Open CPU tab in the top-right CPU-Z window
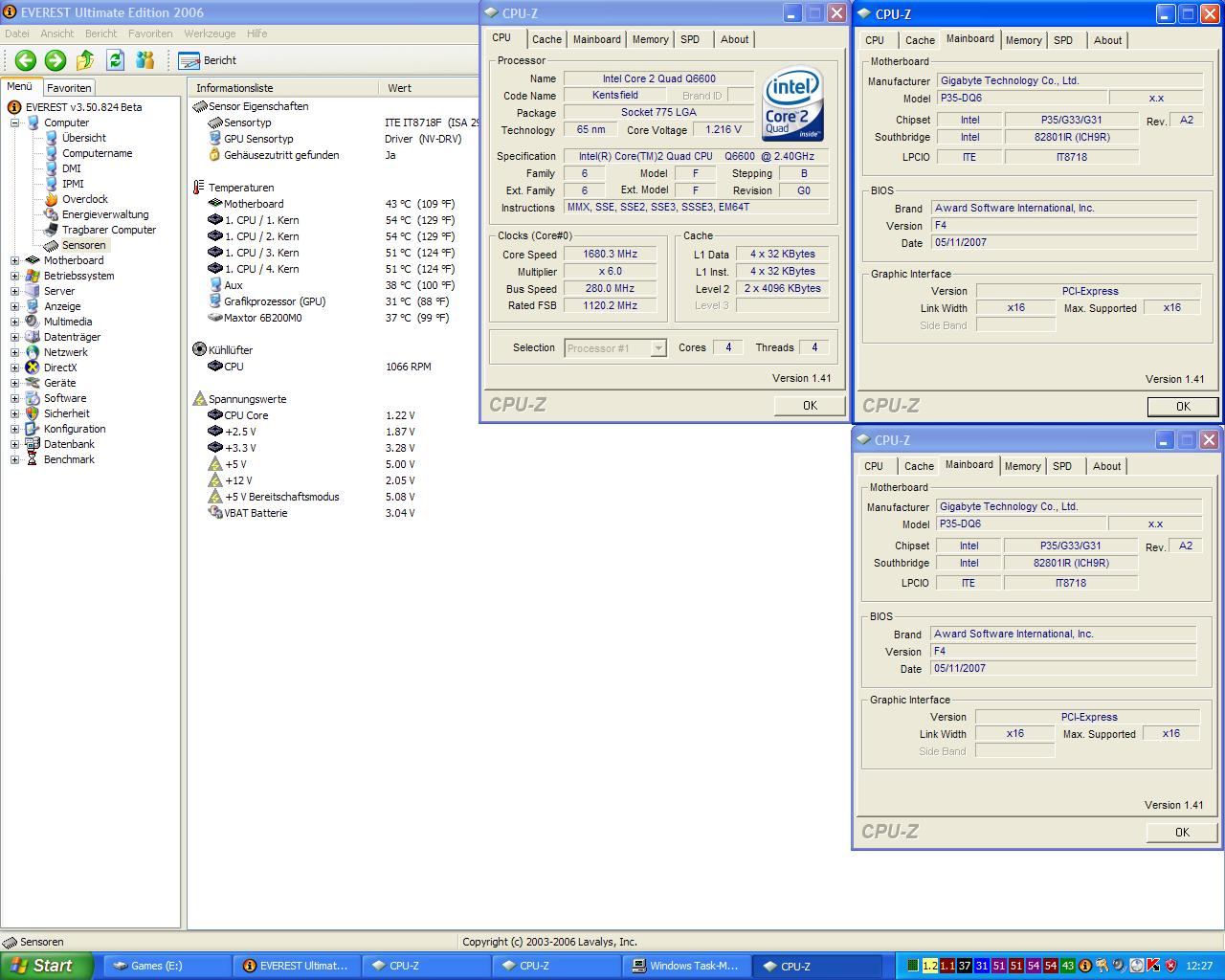Image resolution: width=1225 pixels, height=980 pixels. pos(875,40)
